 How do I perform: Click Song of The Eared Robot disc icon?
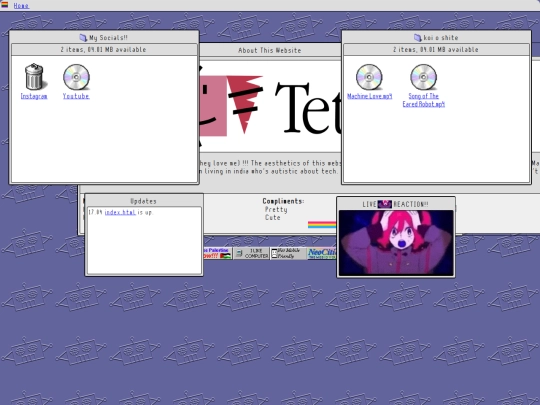point(424,77)
